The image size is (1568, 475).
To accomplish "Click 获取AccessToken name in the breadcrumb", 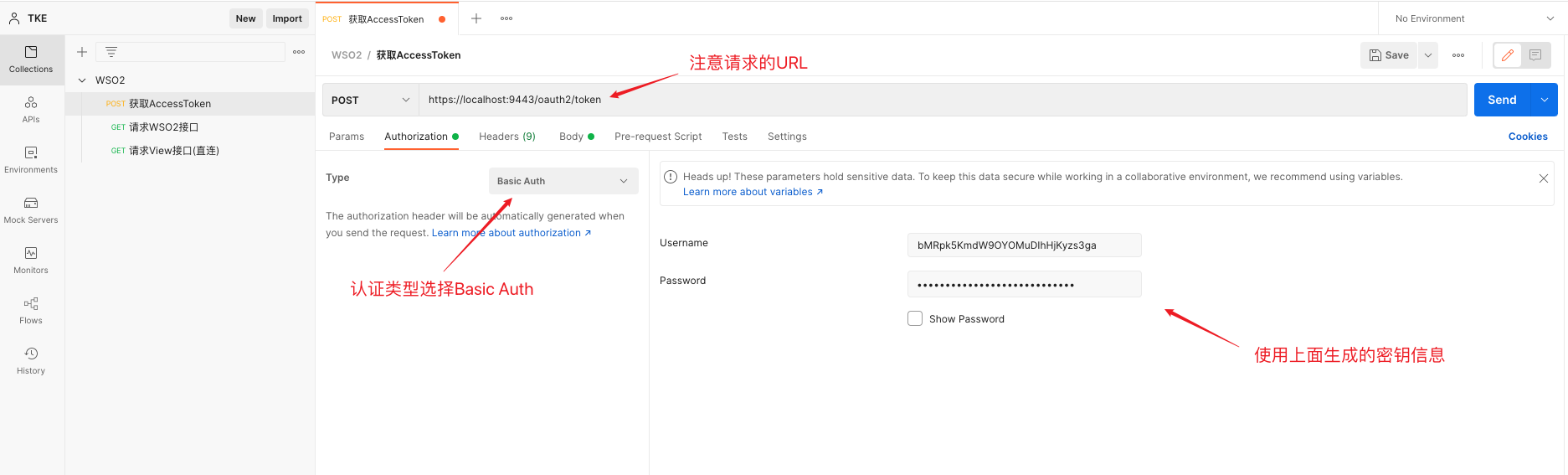I will pyautogui.click(x=419, y=55).
